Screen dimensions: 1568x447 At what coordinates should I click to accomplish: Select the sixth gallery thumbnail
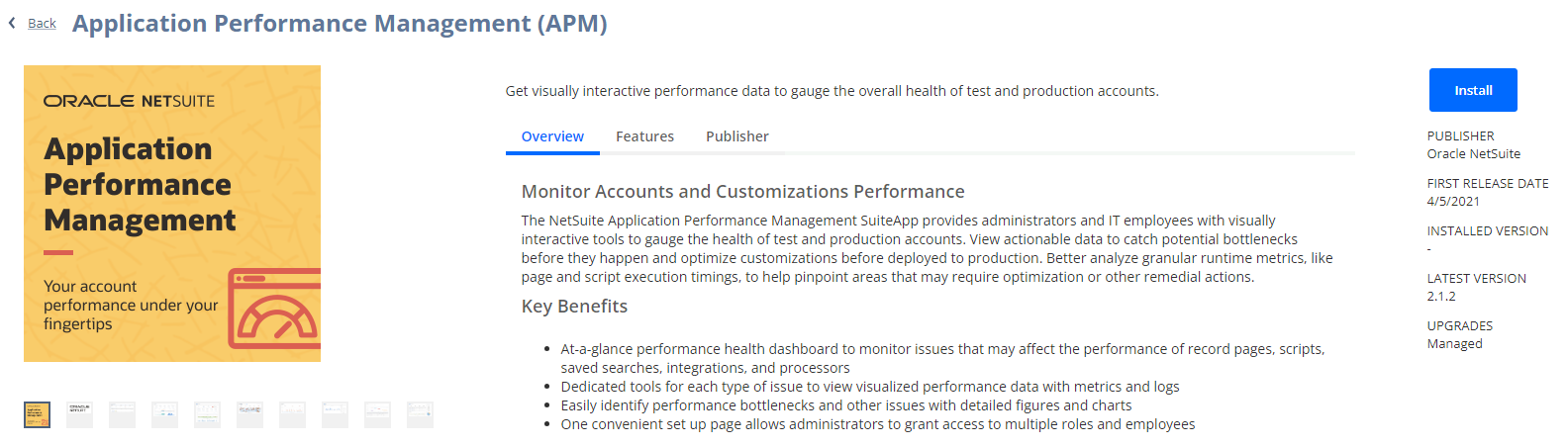click(x=249, y=414)
